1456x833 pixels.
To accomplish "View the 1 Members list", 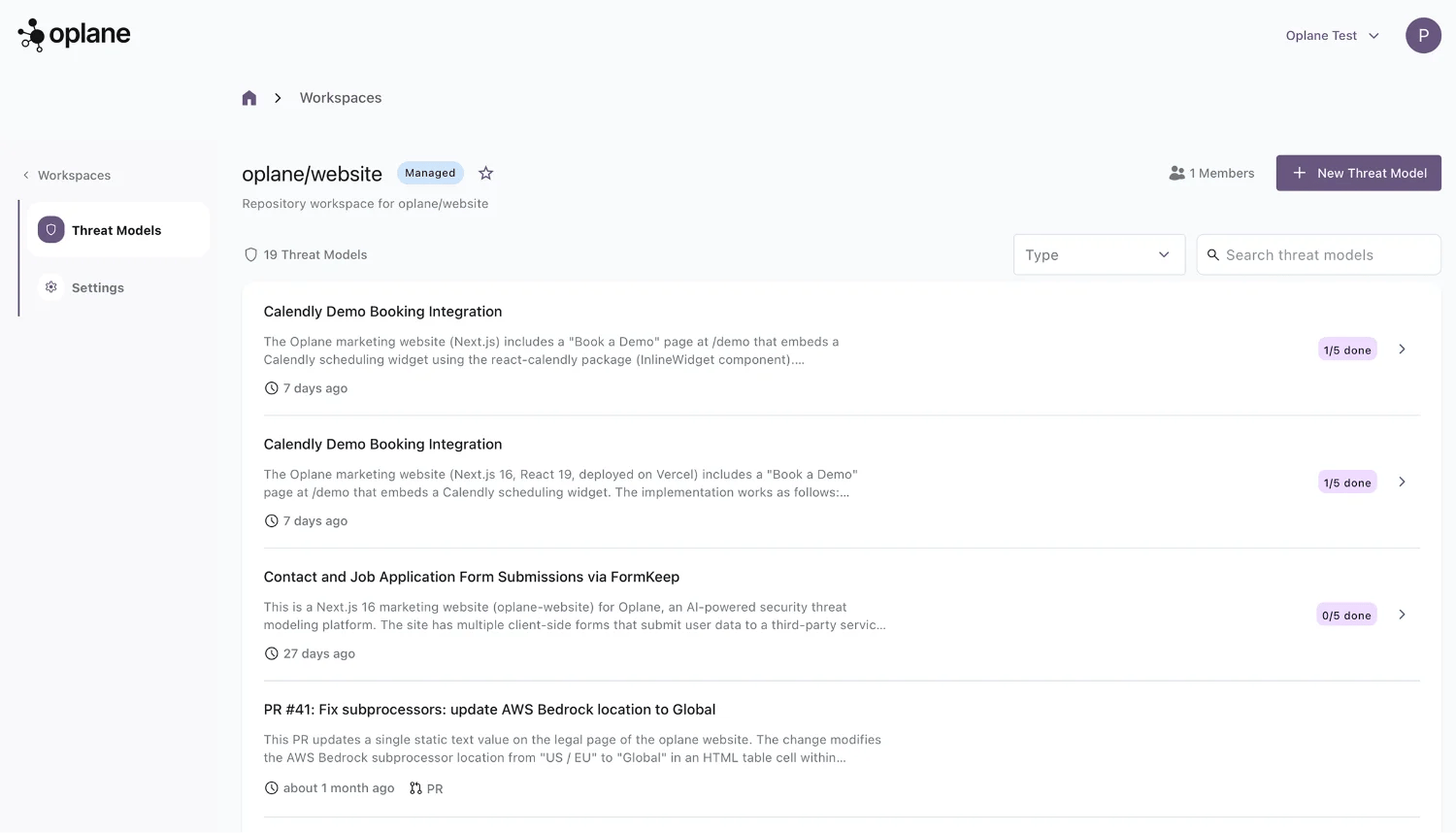I will coord(1211,173).
